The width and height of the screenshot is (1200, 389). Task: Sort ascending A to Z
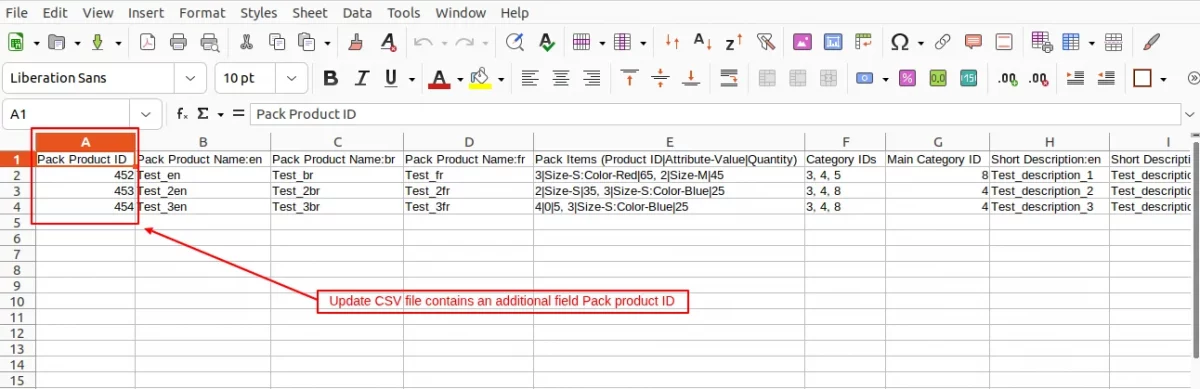point(702,43)
